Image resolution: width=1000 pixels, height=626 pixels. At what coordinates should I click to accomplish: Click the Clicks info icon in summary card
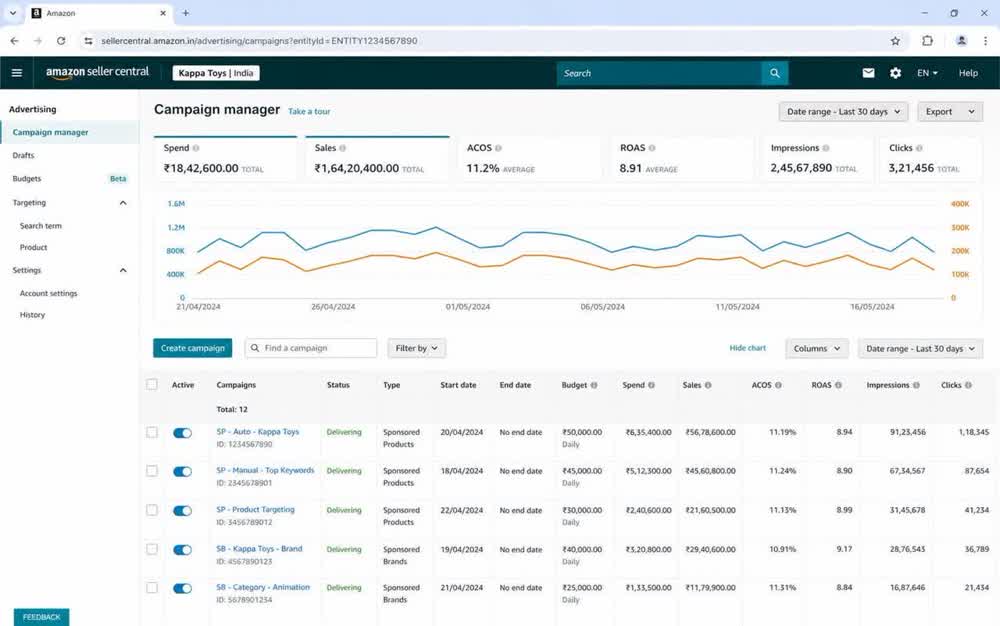pyautogui.click(x=919, y=148)
